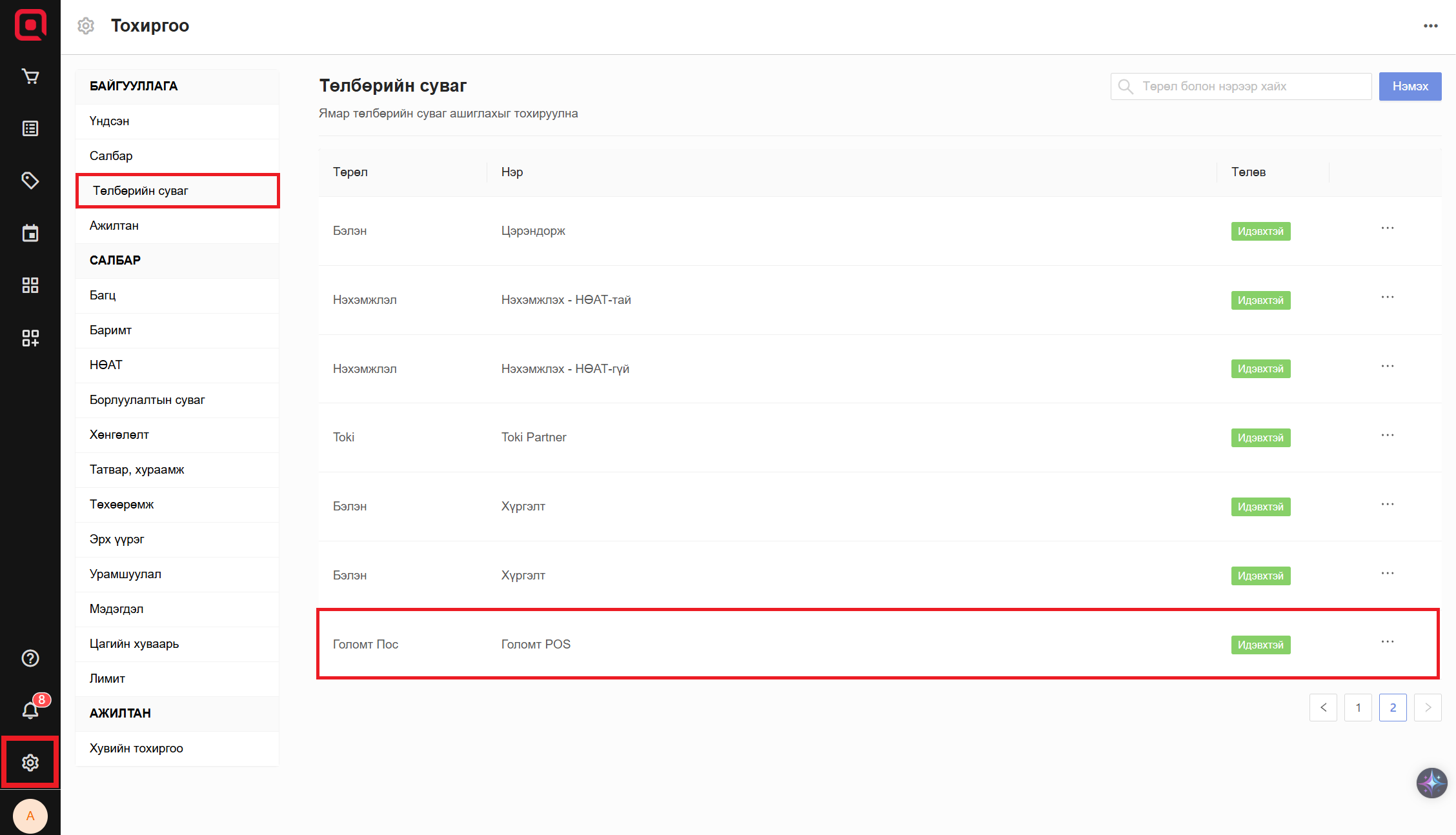Open notifications bell with 8 badge
The image size is (1456, 835).
coord(30,710)
